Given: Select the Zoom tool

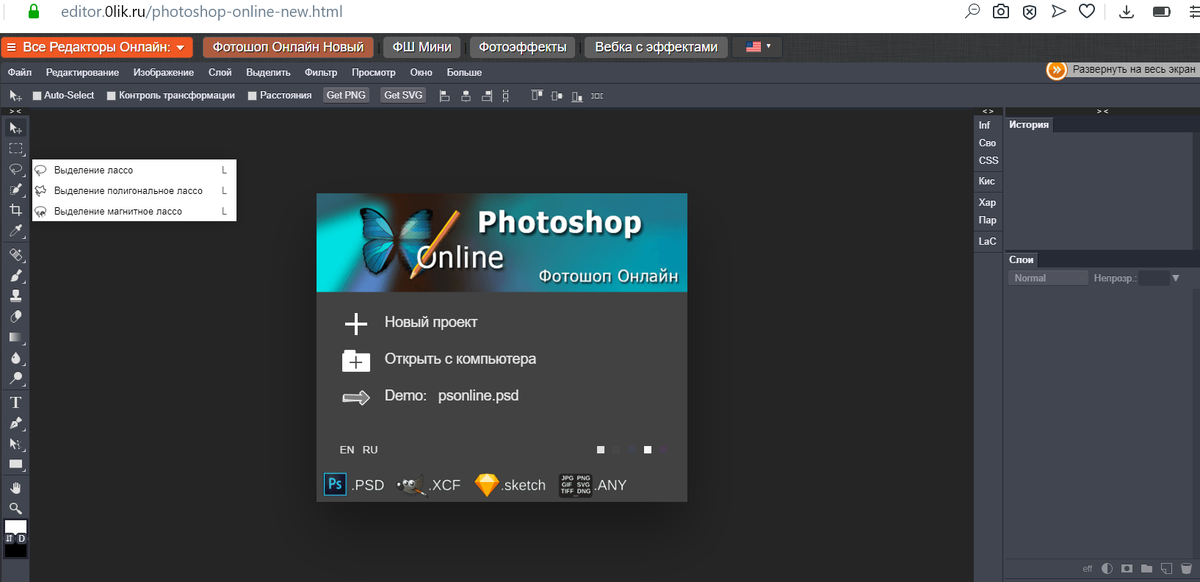Looking at the screenshot, I should click(15, 508).
